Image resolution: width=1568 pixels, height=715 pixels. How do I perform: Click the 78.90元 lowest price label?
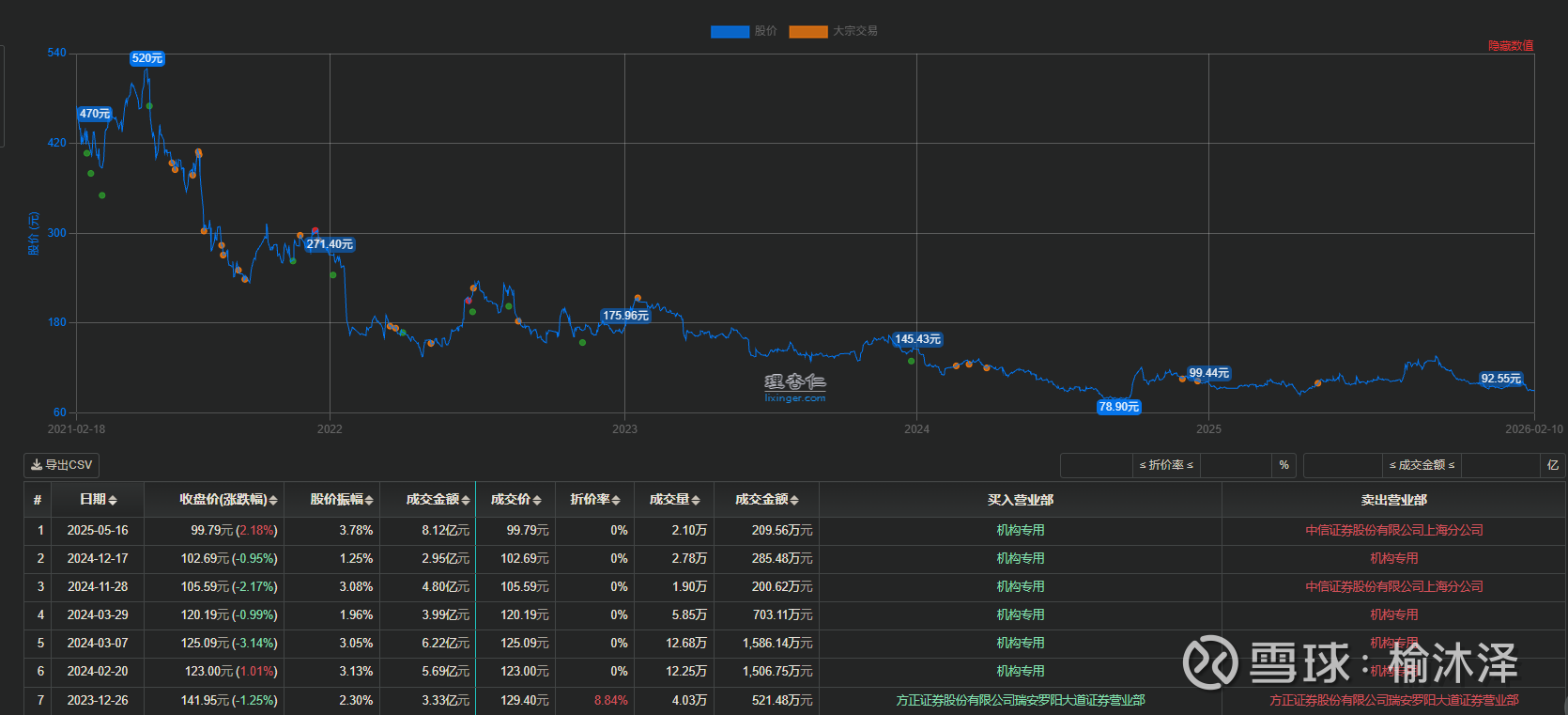pyautogui.click(x=1118, y=407)
